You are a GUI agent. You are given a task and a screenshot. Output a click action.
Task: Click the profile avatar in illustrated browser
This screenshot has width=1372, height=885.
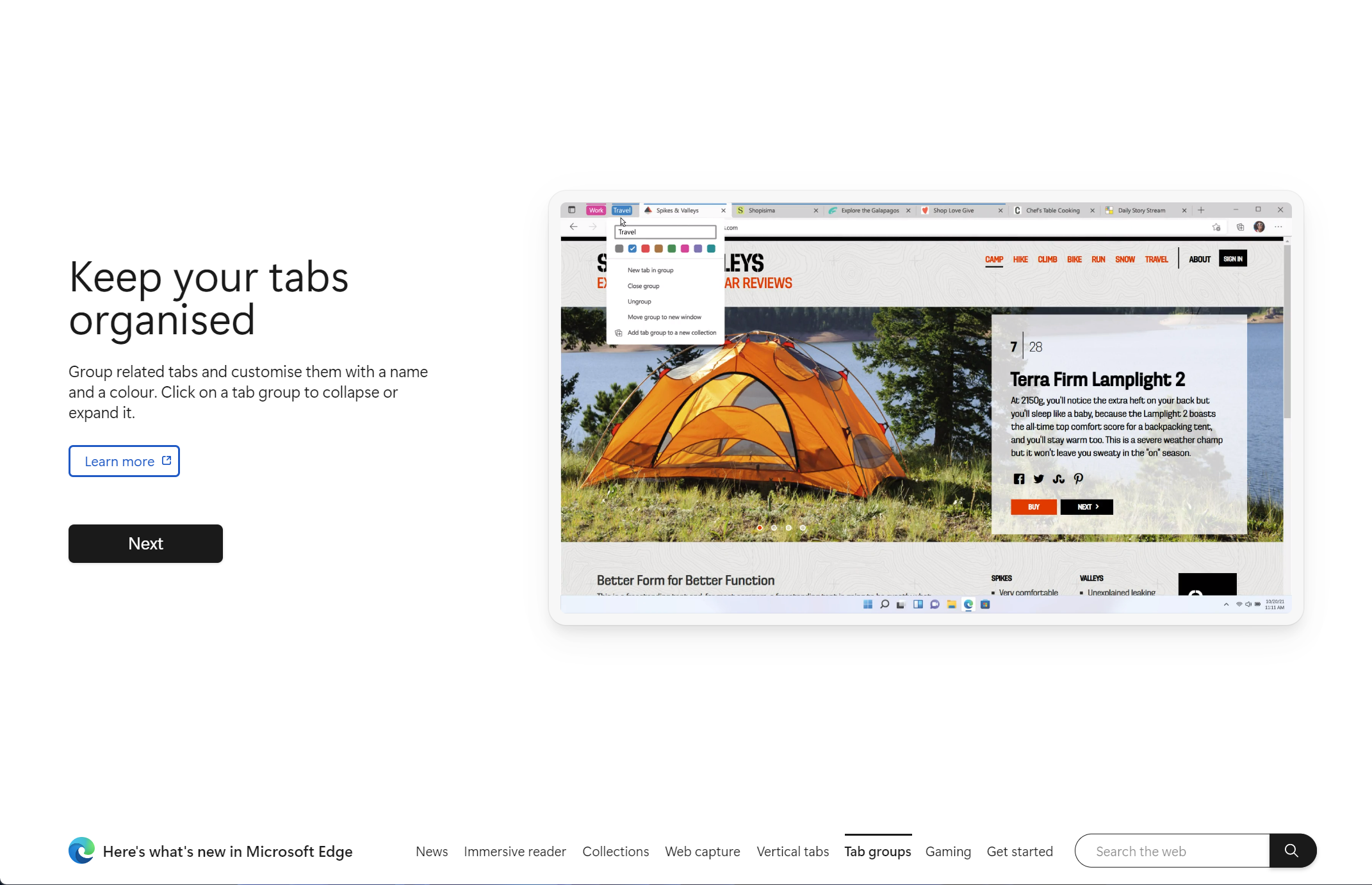point(1259,227)
